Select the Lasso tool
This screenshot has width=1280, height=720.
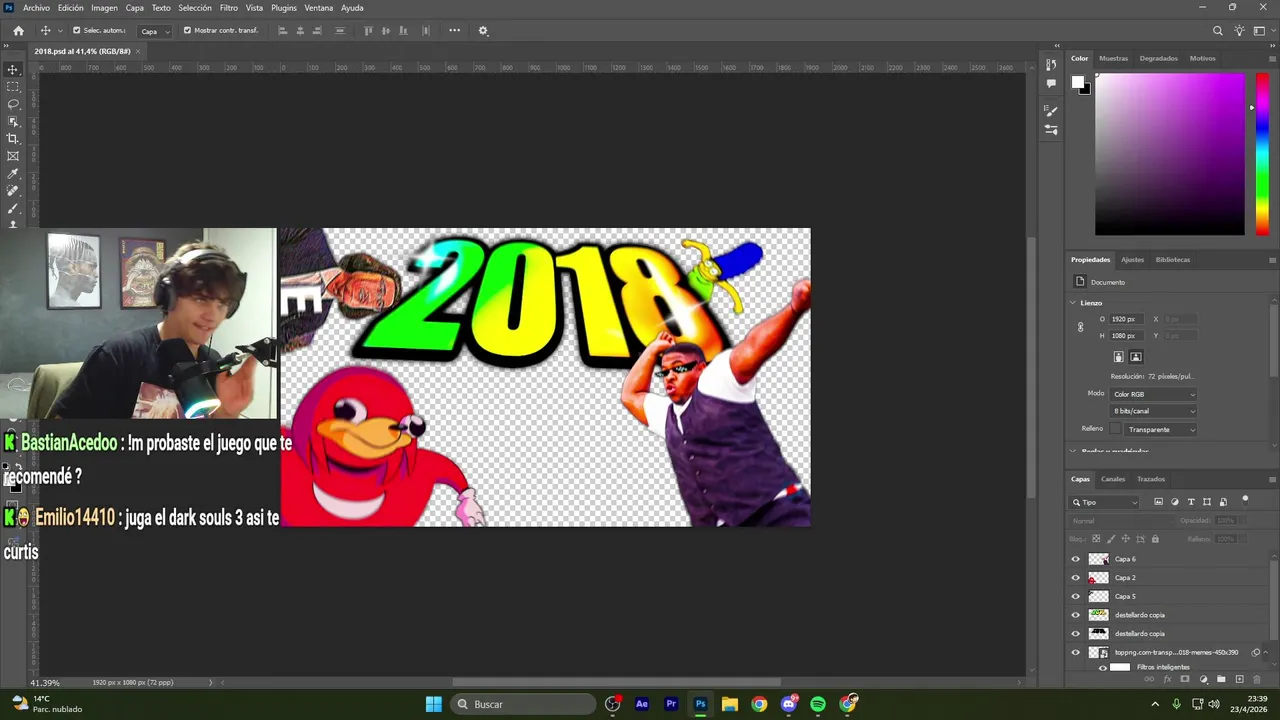[x=13, y=104]
